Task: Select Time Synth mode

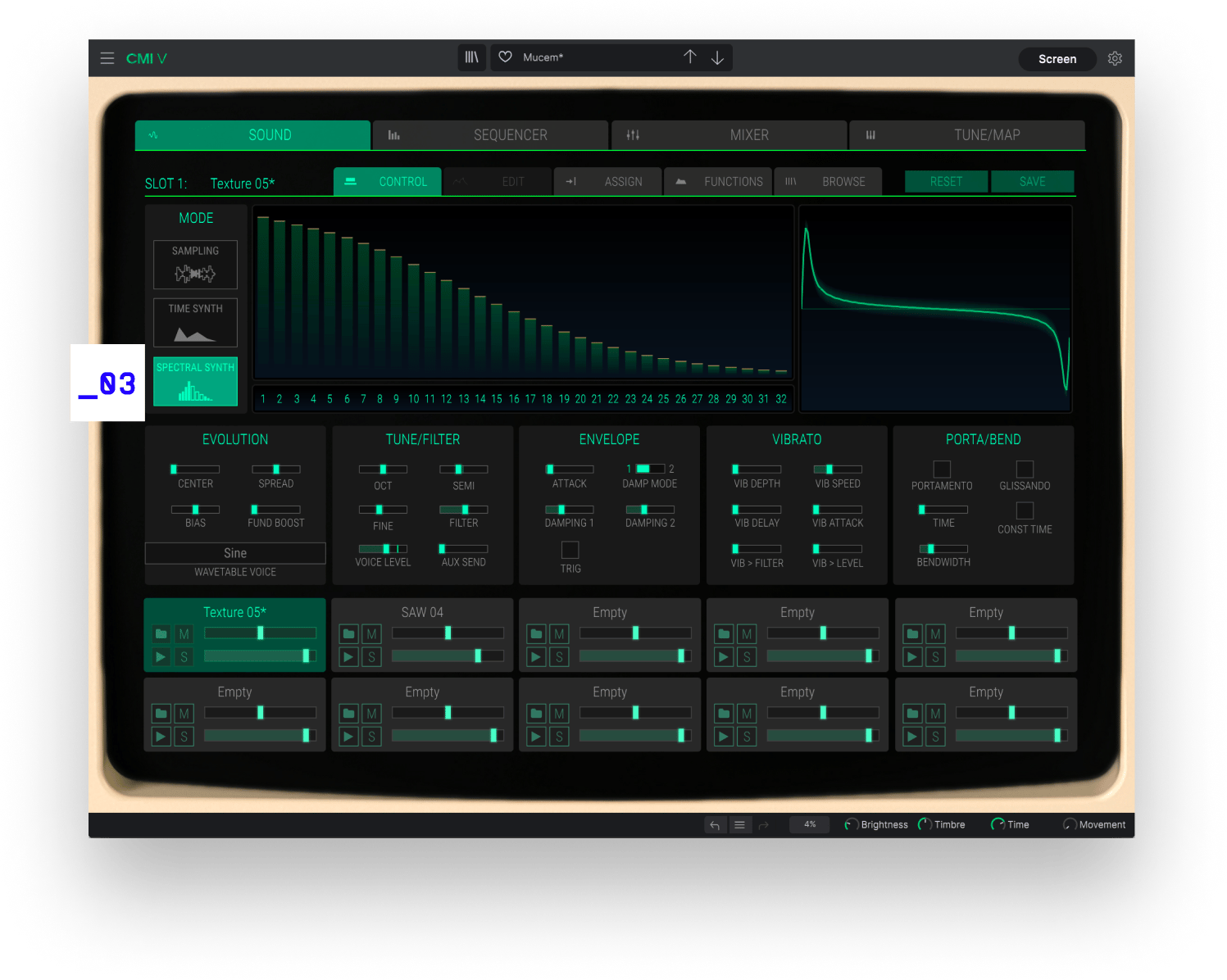Action: [195, 322]
